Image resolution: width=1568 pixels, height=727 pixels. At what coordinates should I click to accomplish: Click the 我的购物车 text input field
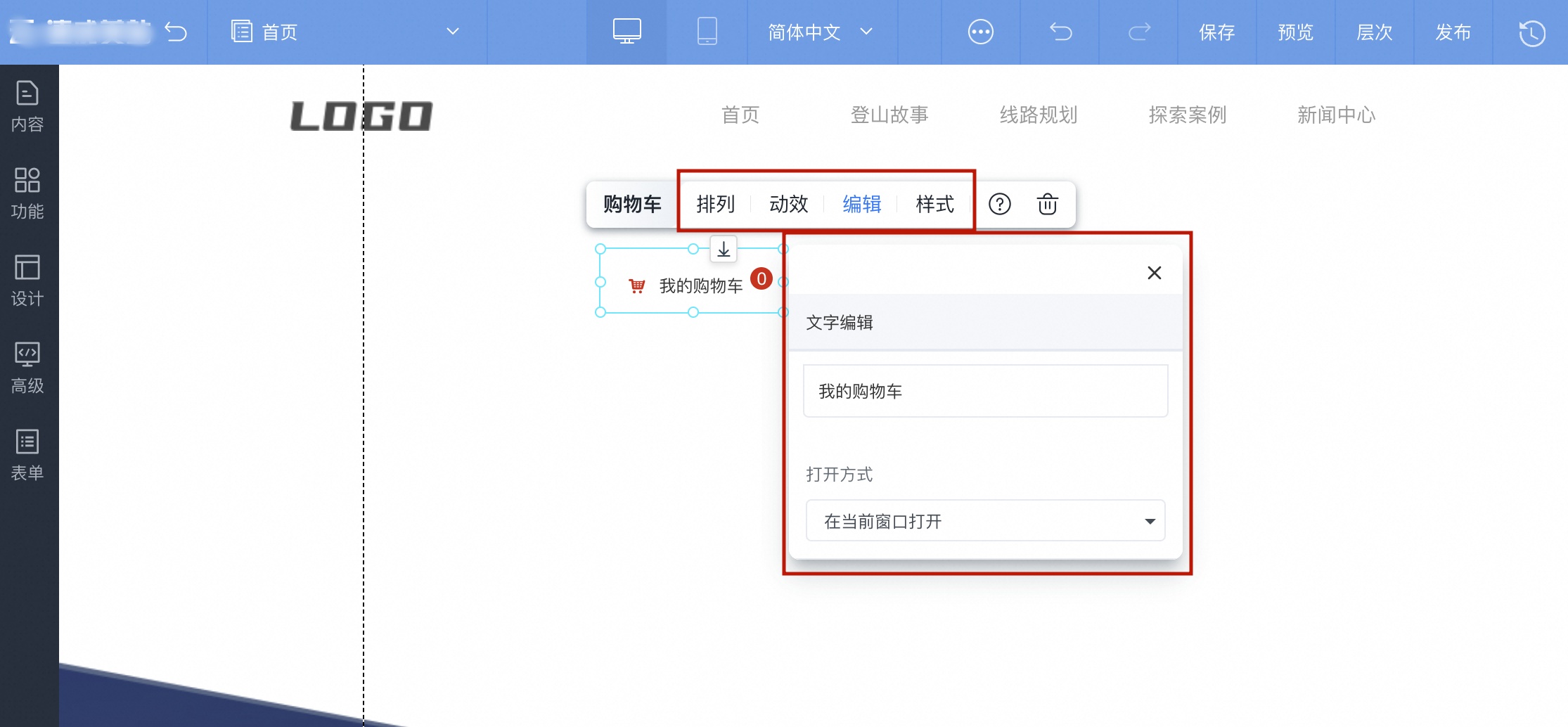tap(985, 391)
